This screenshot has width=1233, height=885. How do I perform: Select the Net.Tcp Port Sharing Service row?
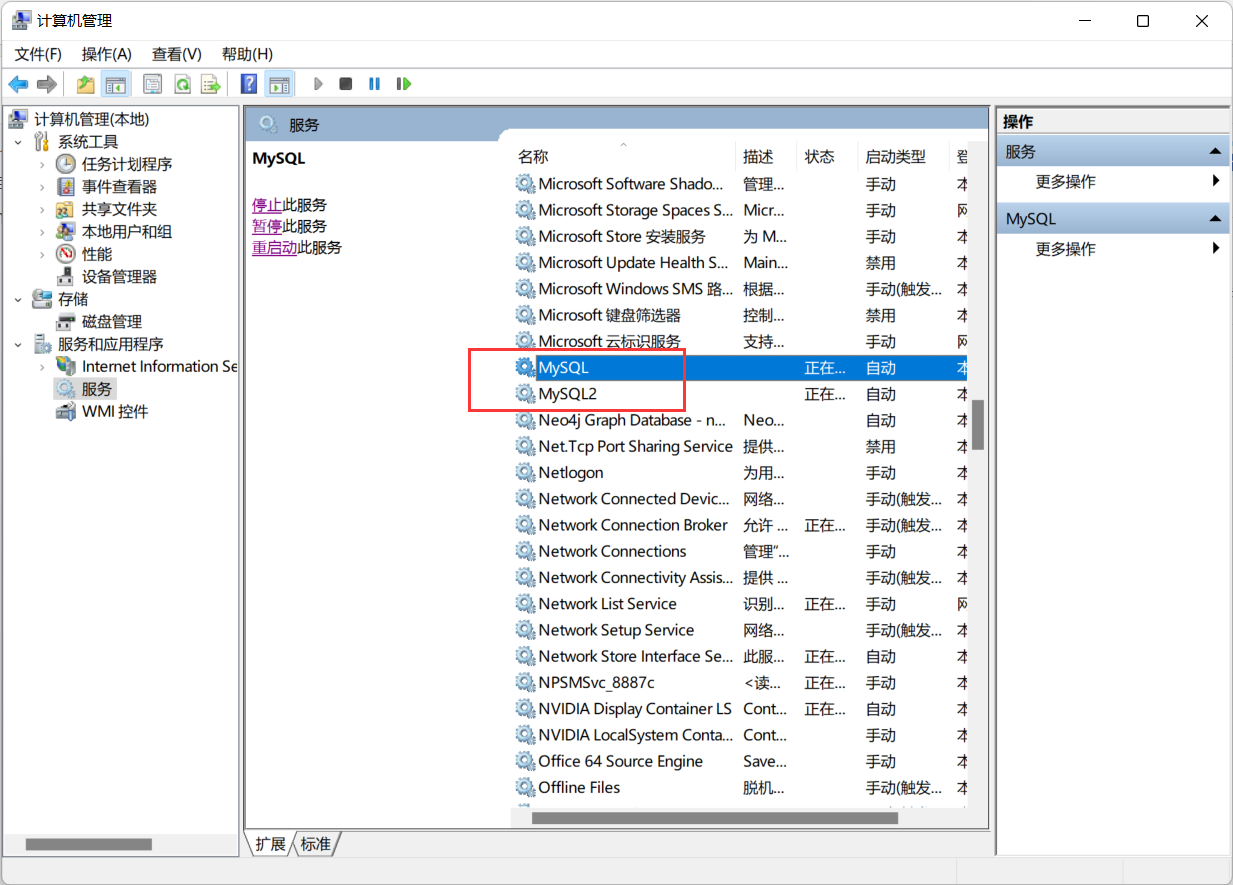[x=740, y=446]
